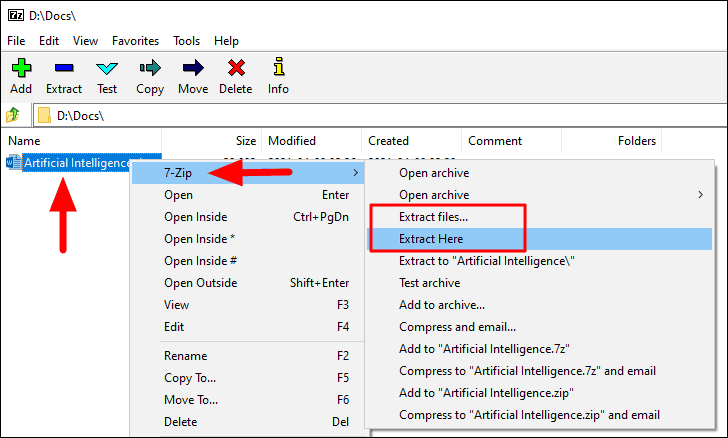Viewport: 728px width, 438px height.
Task: Choose Move To... in context menu
Action: point(248,400)
